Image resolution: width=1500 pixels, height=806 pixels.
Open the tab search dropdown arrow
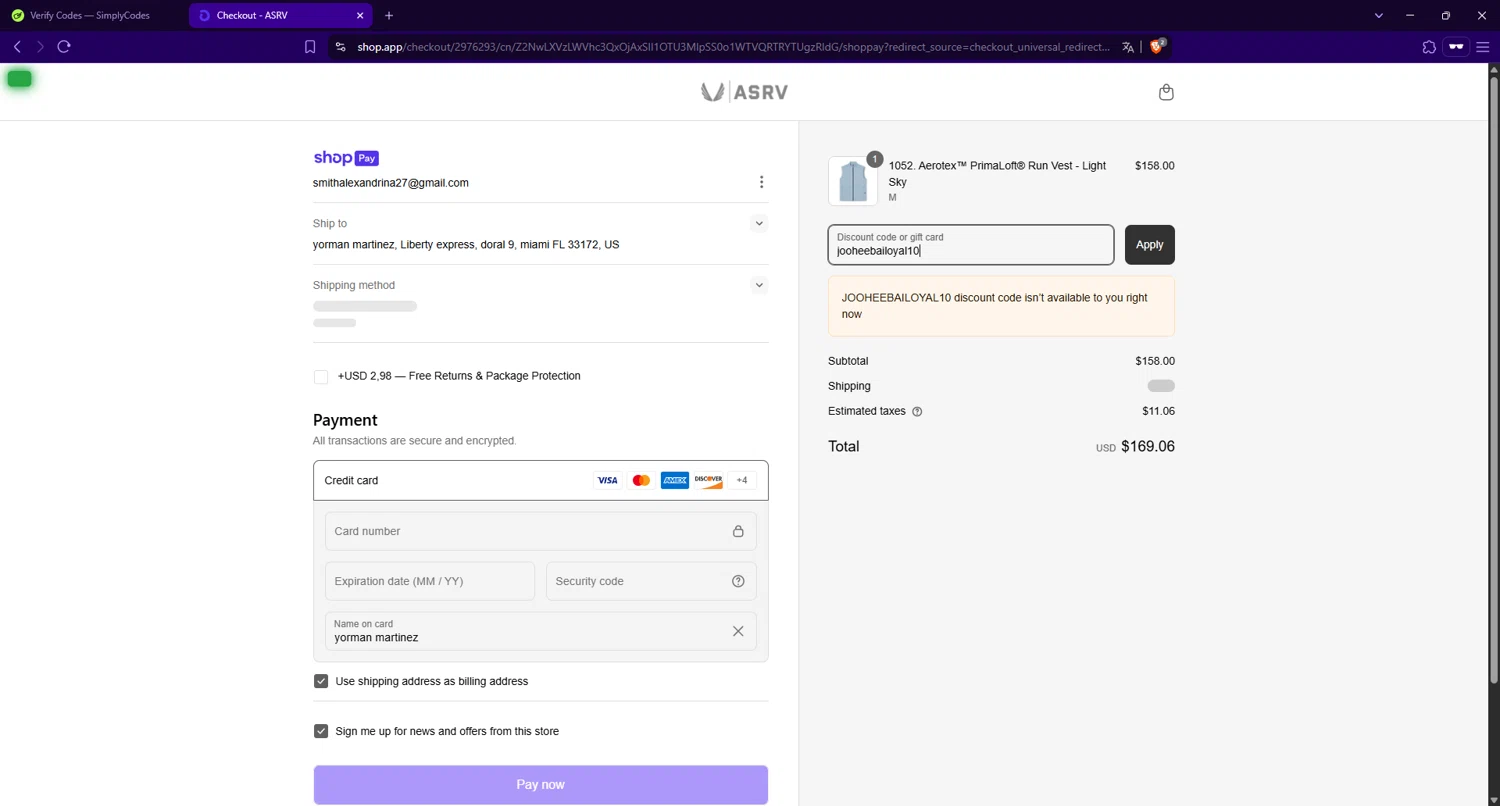pos(1378,15)
